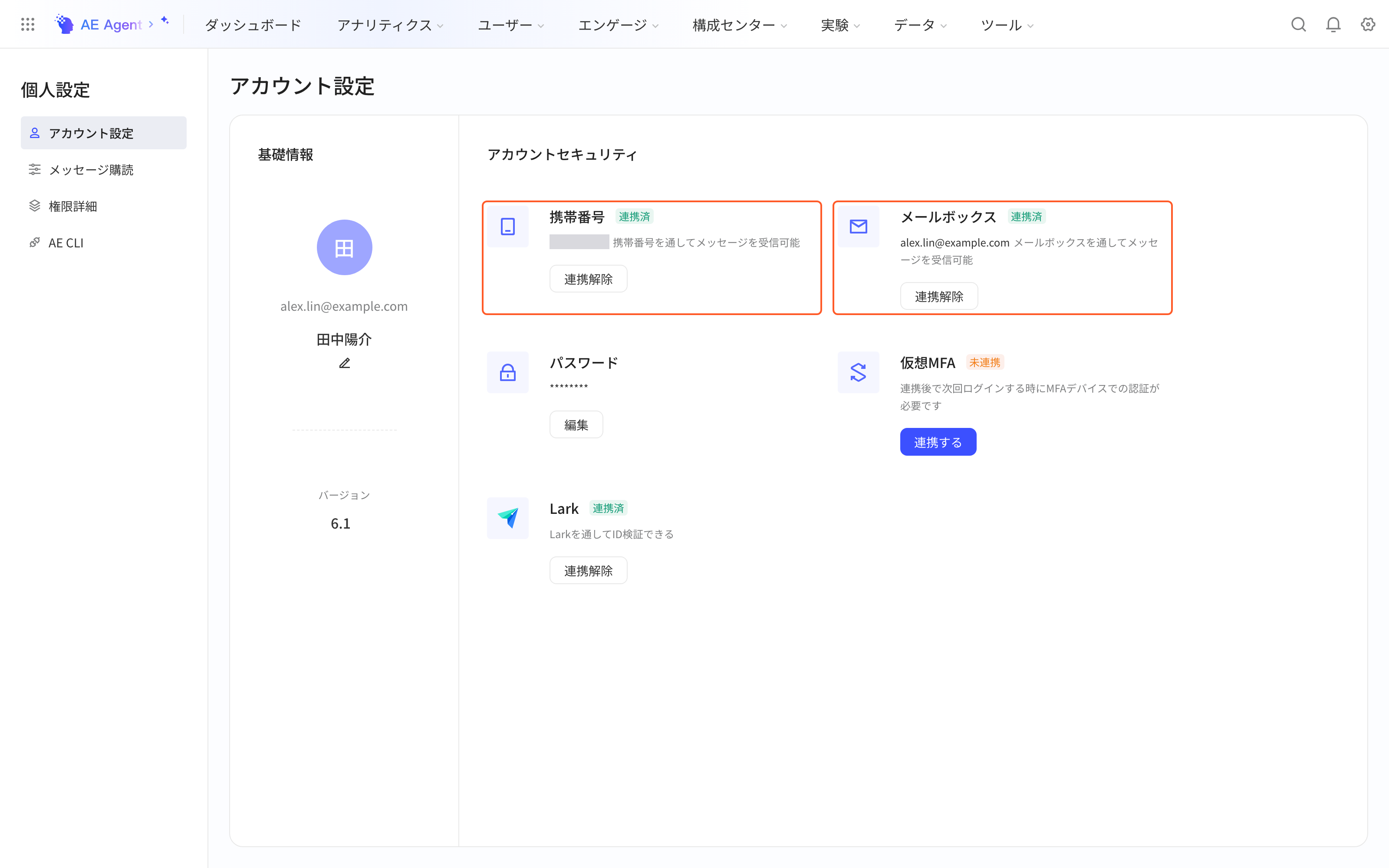
Task: Open the notifications bell icon
Action: click(1333, 24)
